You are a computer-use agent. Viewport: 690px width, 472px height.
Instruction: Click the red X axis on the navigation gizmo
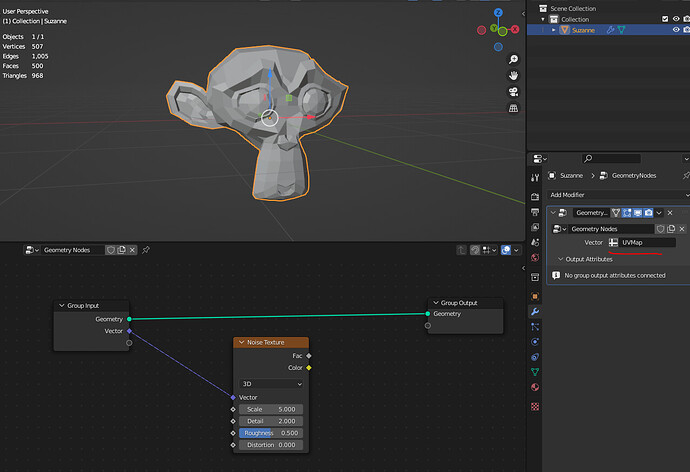point(514,29)
